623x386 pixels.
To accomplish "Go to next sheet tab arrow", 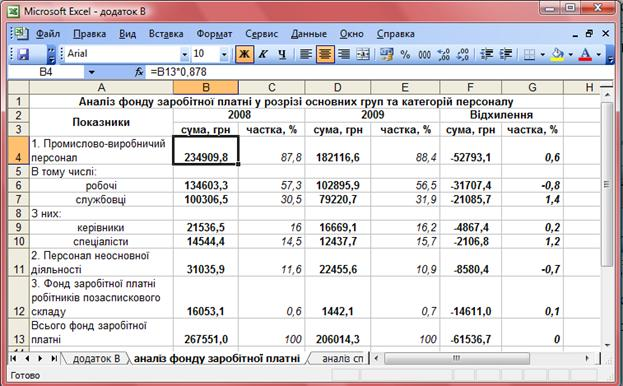I will pyautogui.click(x=40, y=359).
